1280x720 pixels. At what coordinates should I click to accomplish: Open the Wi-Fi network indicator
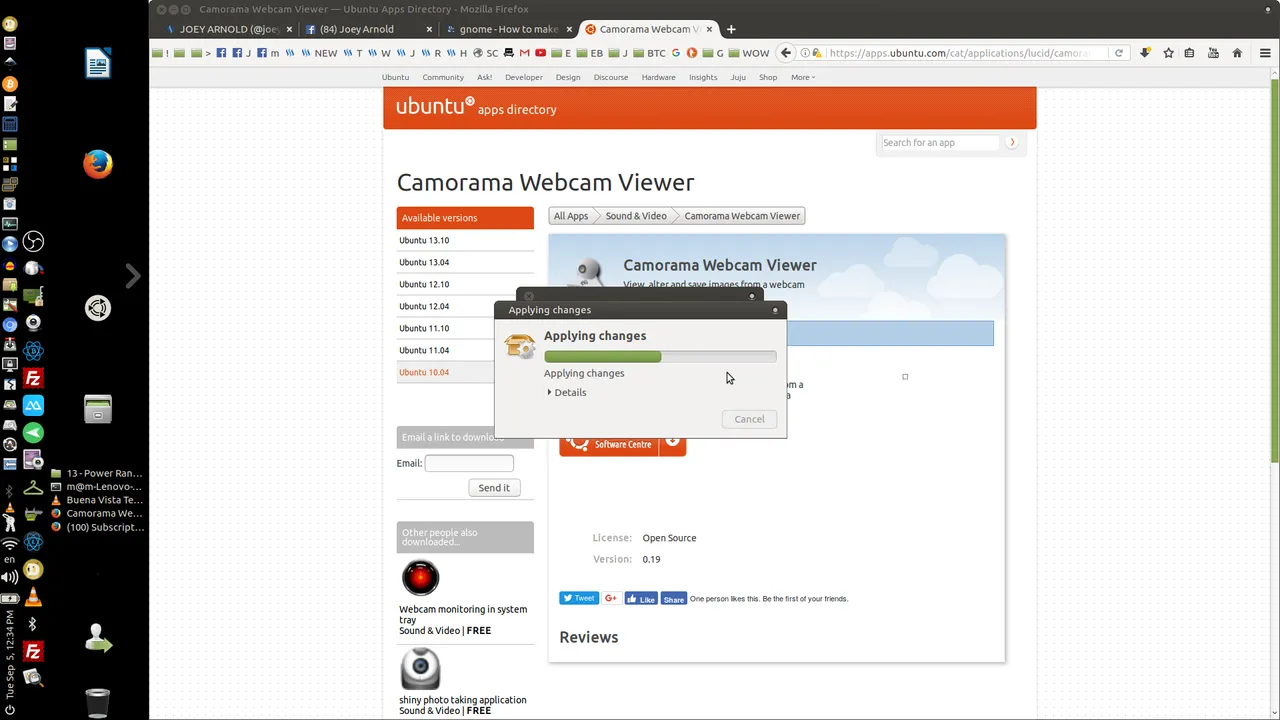pyautogui.click(x=10, y=544)
